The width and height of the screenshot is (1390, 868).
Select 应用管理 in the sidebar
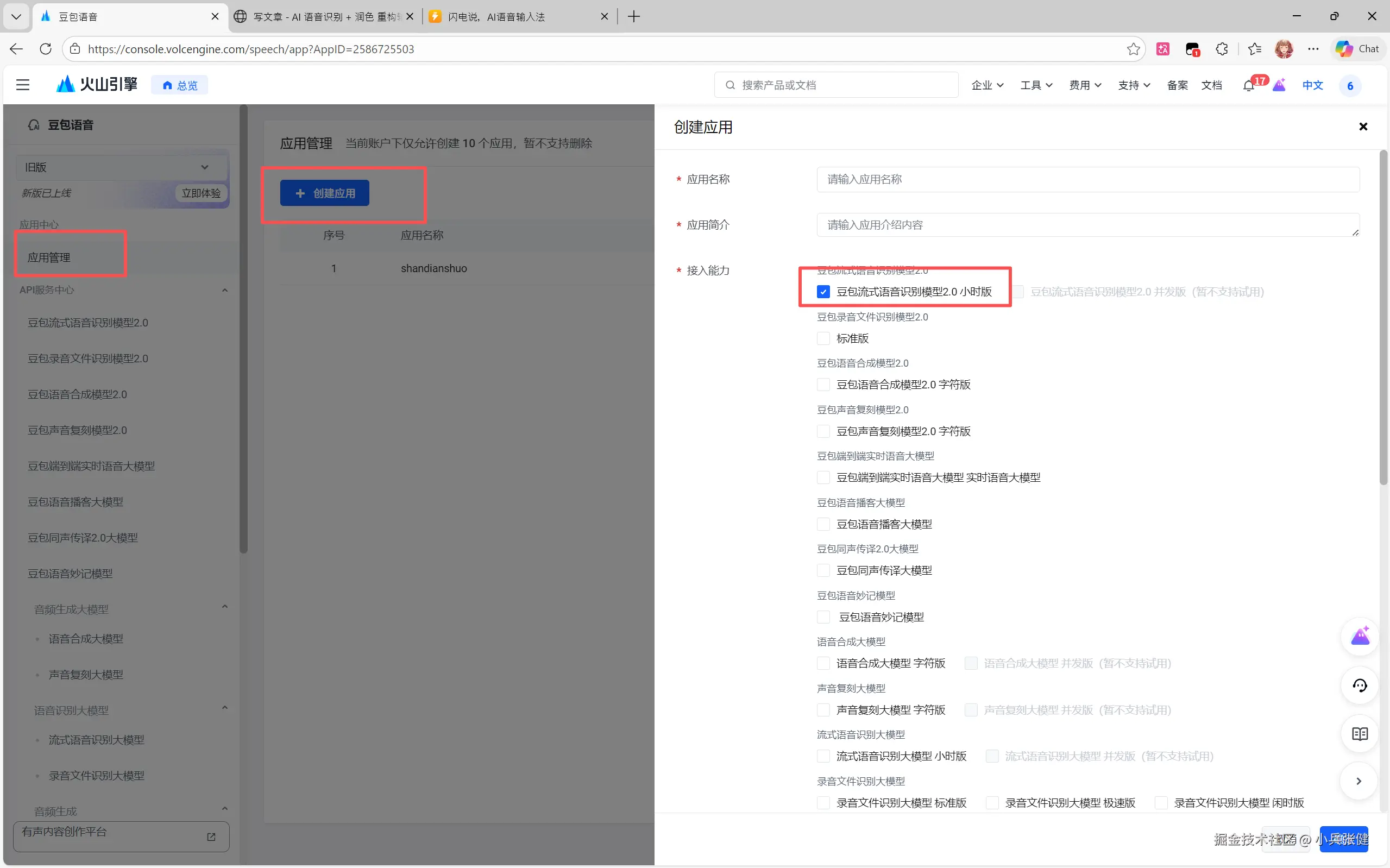pos(49,257)
